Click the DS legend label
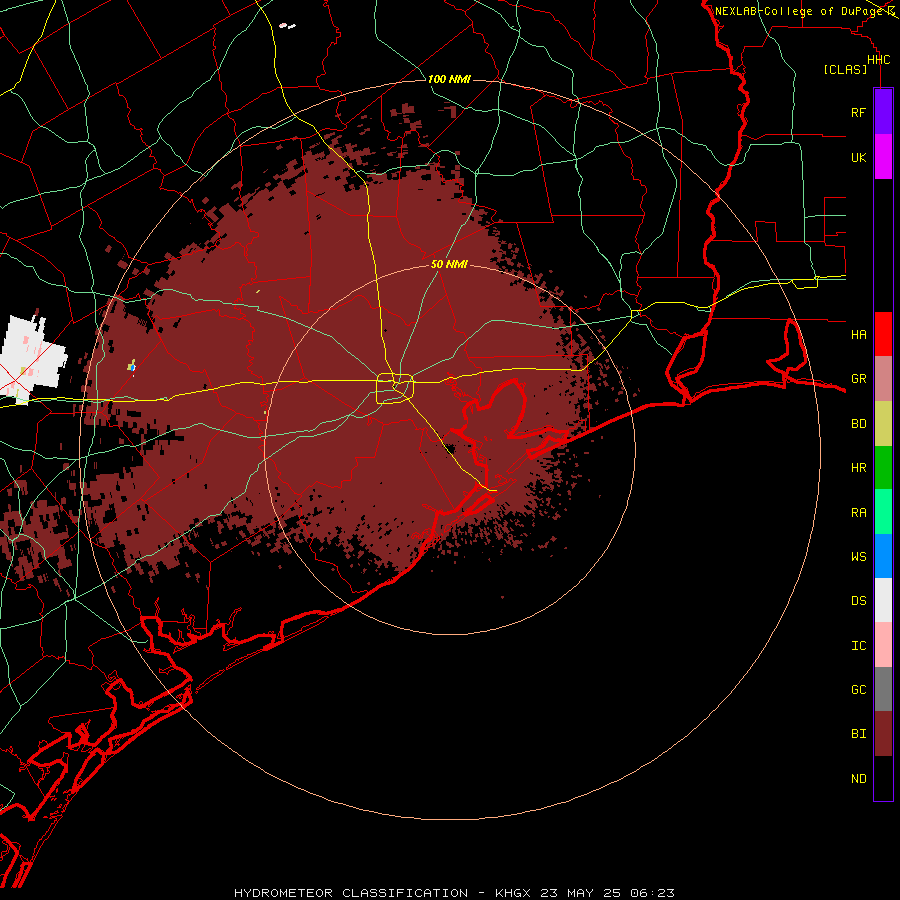Viewport: 900px width, 900px height. (x=858, y=600)
